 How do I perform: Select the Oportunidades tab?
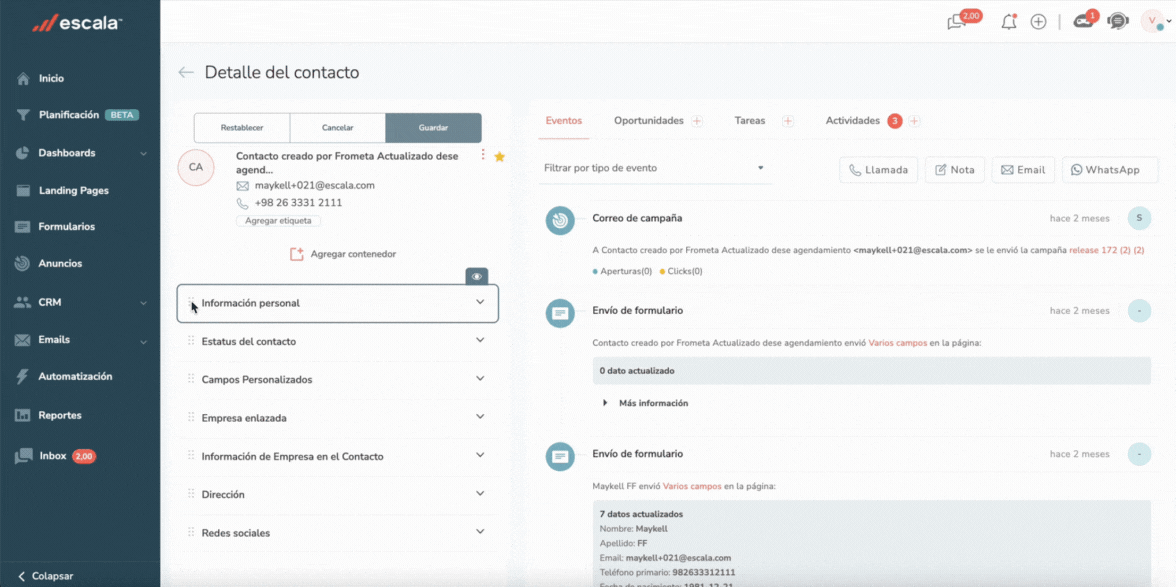[x=648, y=121]
